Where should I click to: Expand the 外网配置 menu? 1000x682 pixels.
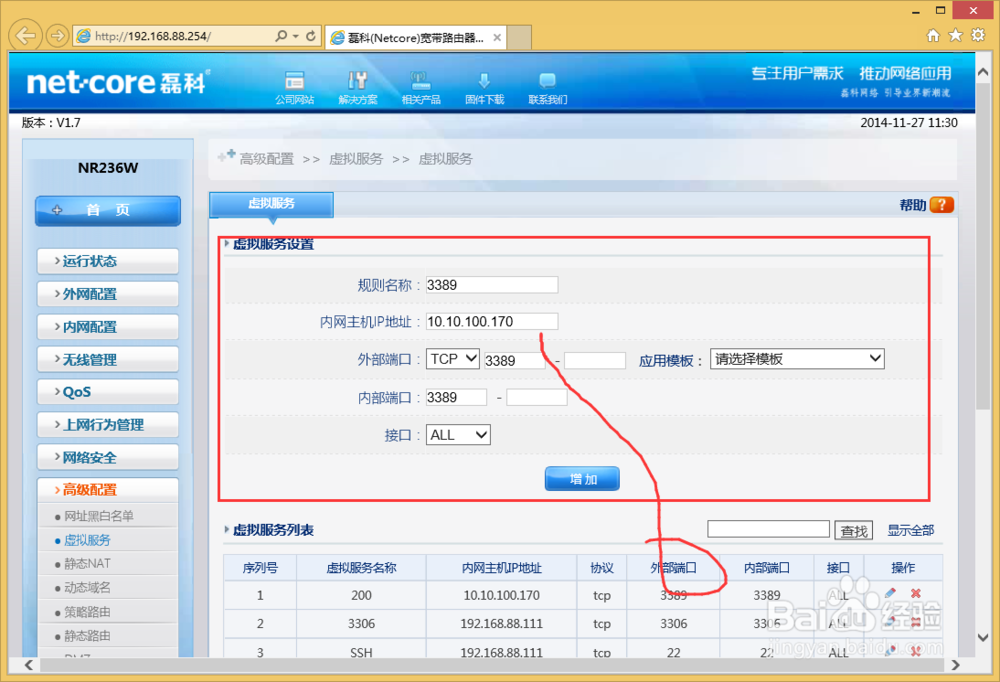pyautogui.click(x=108, y=294)
